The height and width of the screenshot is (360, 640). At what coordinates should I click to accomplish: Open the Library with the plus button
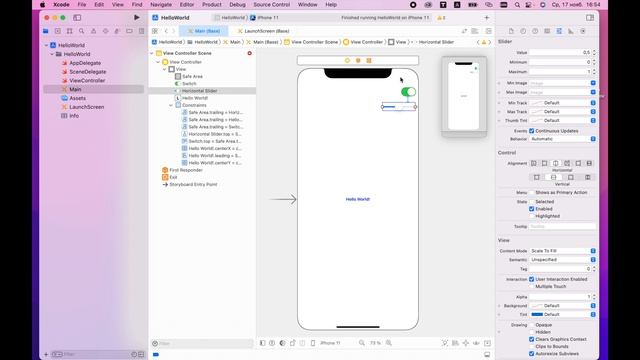487,18
